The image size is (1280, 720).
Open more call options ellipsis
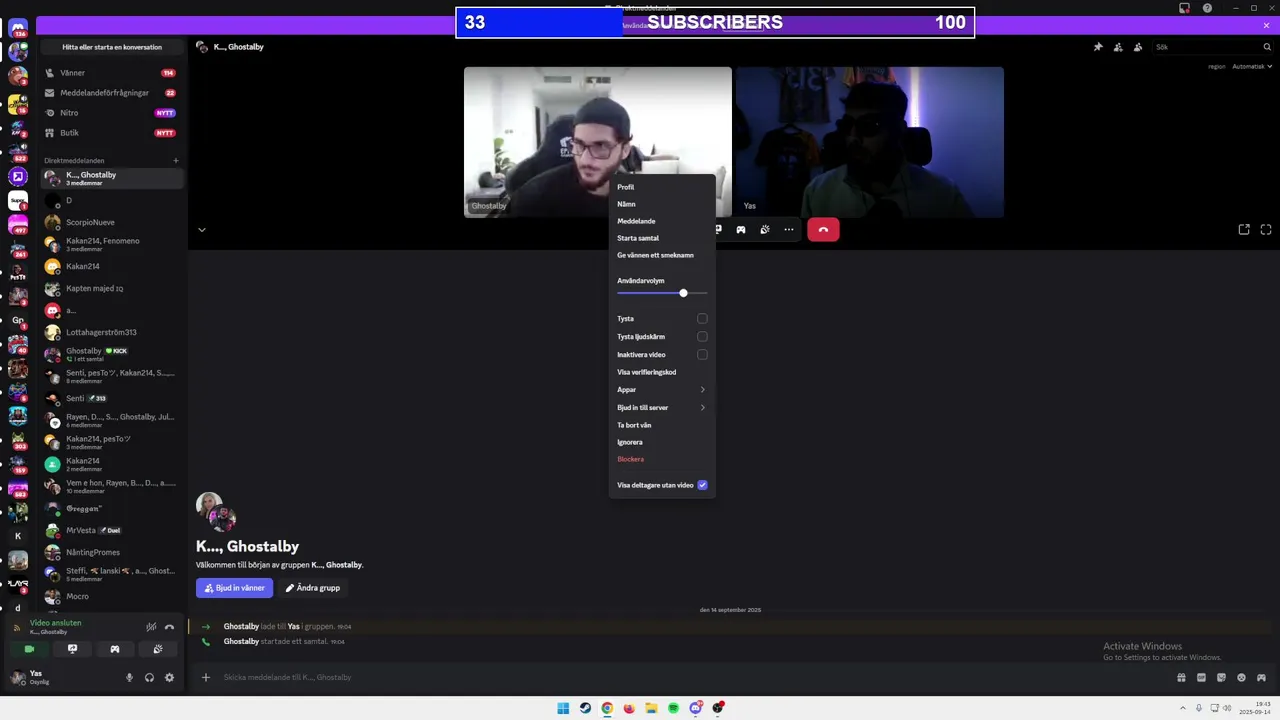click(789, 230)
